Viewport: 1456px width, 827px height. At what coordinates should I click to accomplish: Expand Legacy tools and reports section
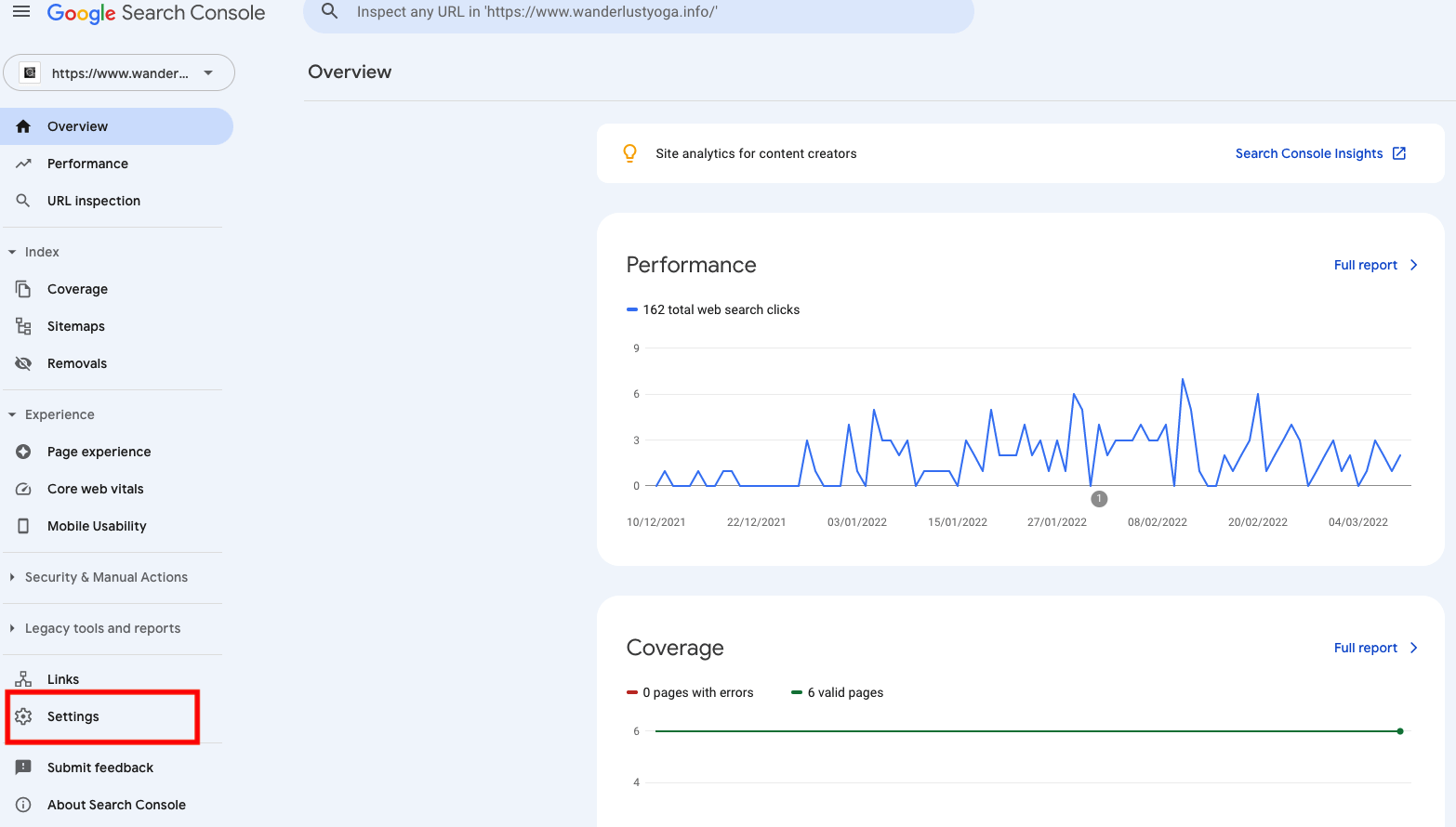(x=12, y=628)
